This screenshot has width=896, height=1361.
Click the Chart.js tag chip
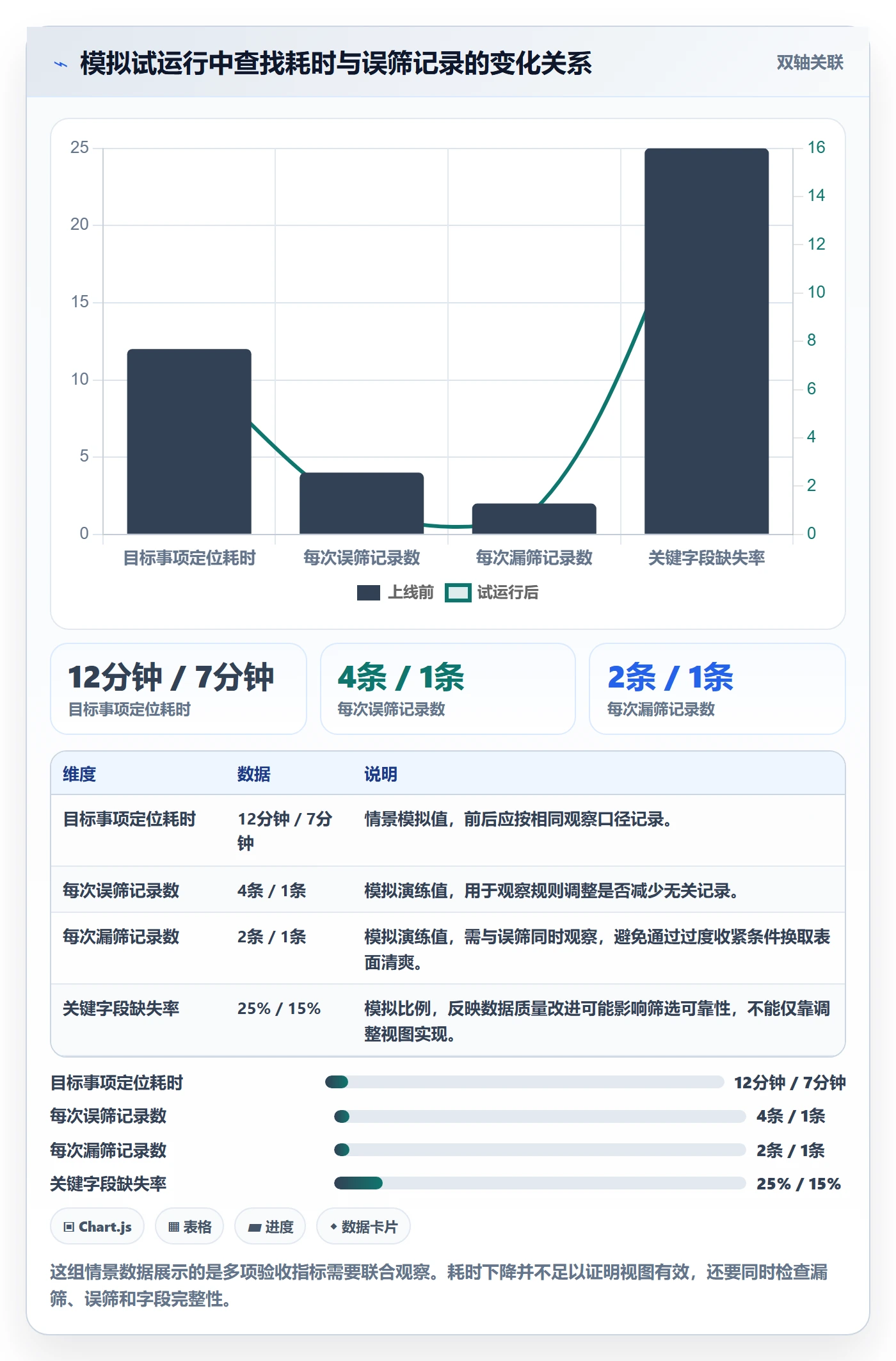97,1227
